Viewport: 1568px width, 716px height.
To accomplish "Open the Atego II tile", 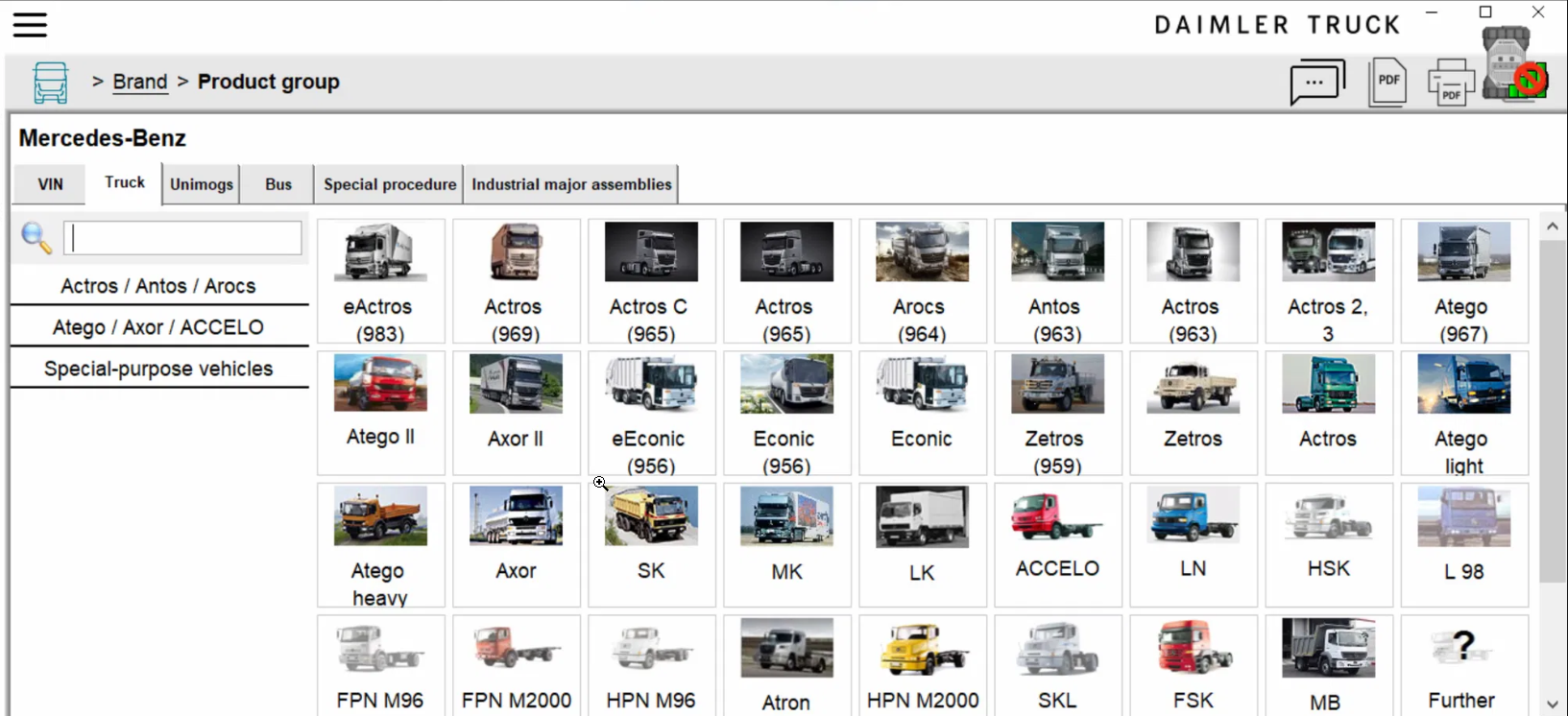I will (381, 413).
